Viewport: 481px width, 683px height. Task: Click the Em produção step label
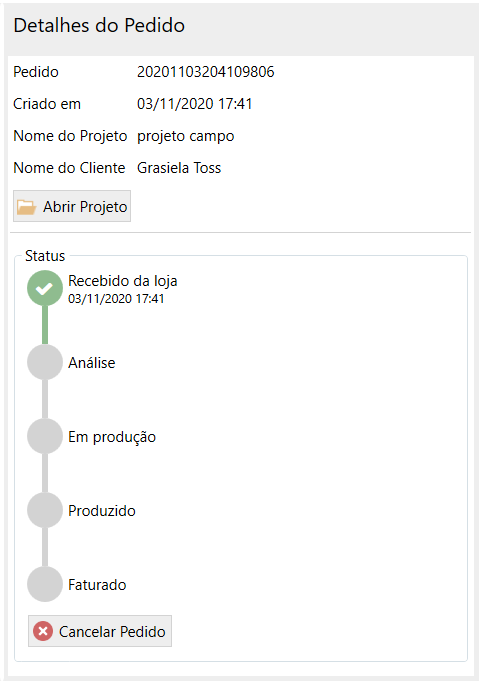click(x=112, y=437)
